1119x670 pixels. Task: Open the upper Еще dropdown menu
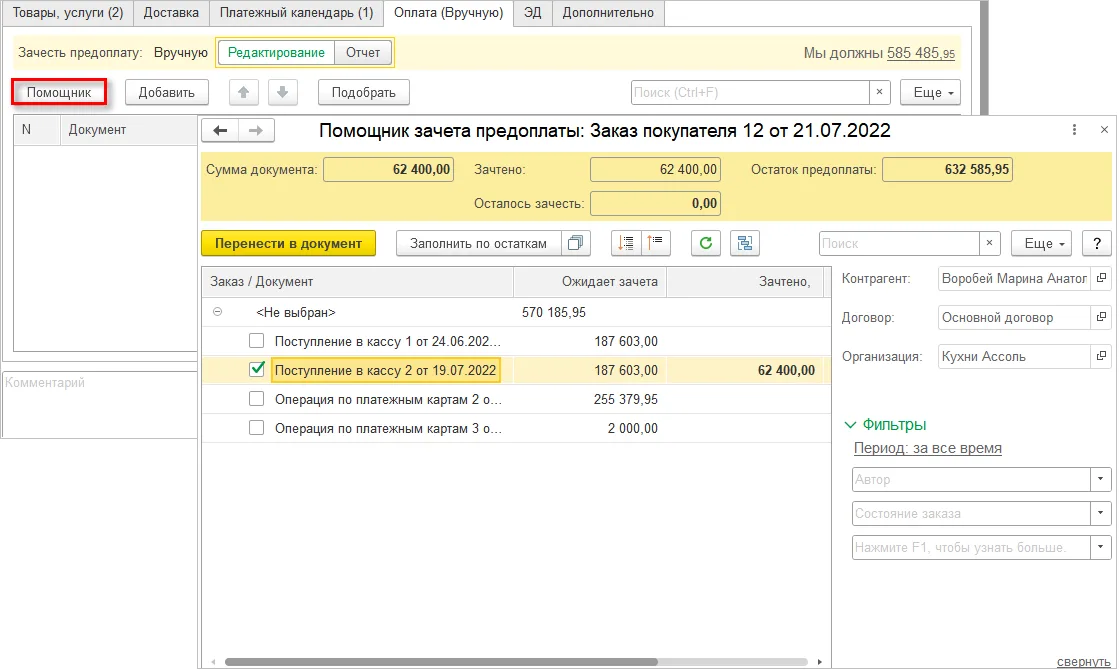931,93
